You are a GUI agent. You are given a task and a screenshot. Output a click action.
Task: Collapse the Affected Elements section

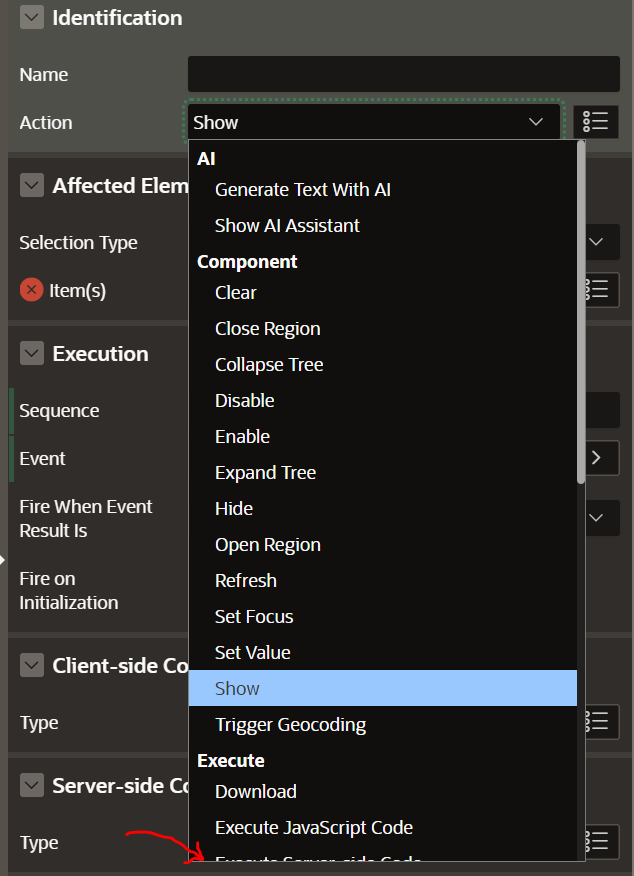[32, 185]
